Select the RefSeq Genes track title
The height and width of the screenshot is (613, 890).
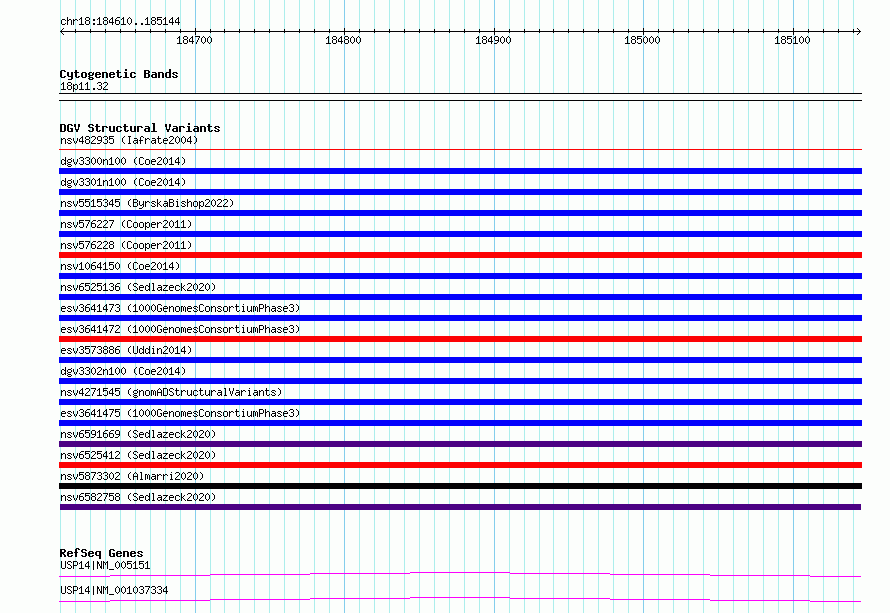pos(101,553)
